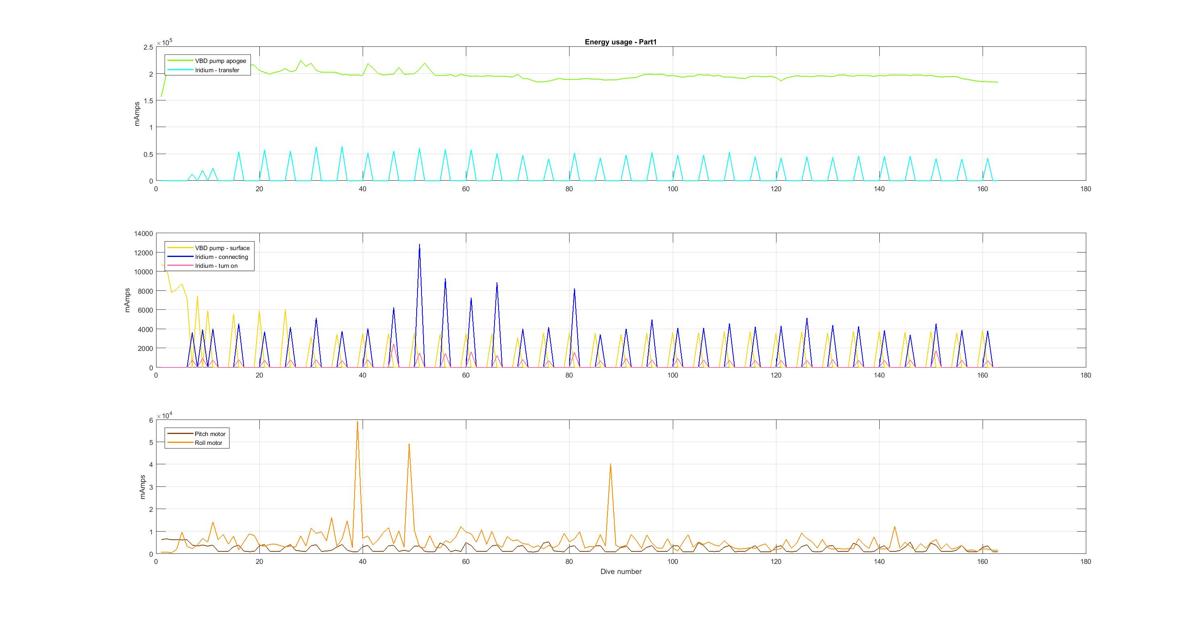Click the '6' y-axis tick on the bottom plot
The height and width of the screenshot is (622, 1200).
click(150, 420)
